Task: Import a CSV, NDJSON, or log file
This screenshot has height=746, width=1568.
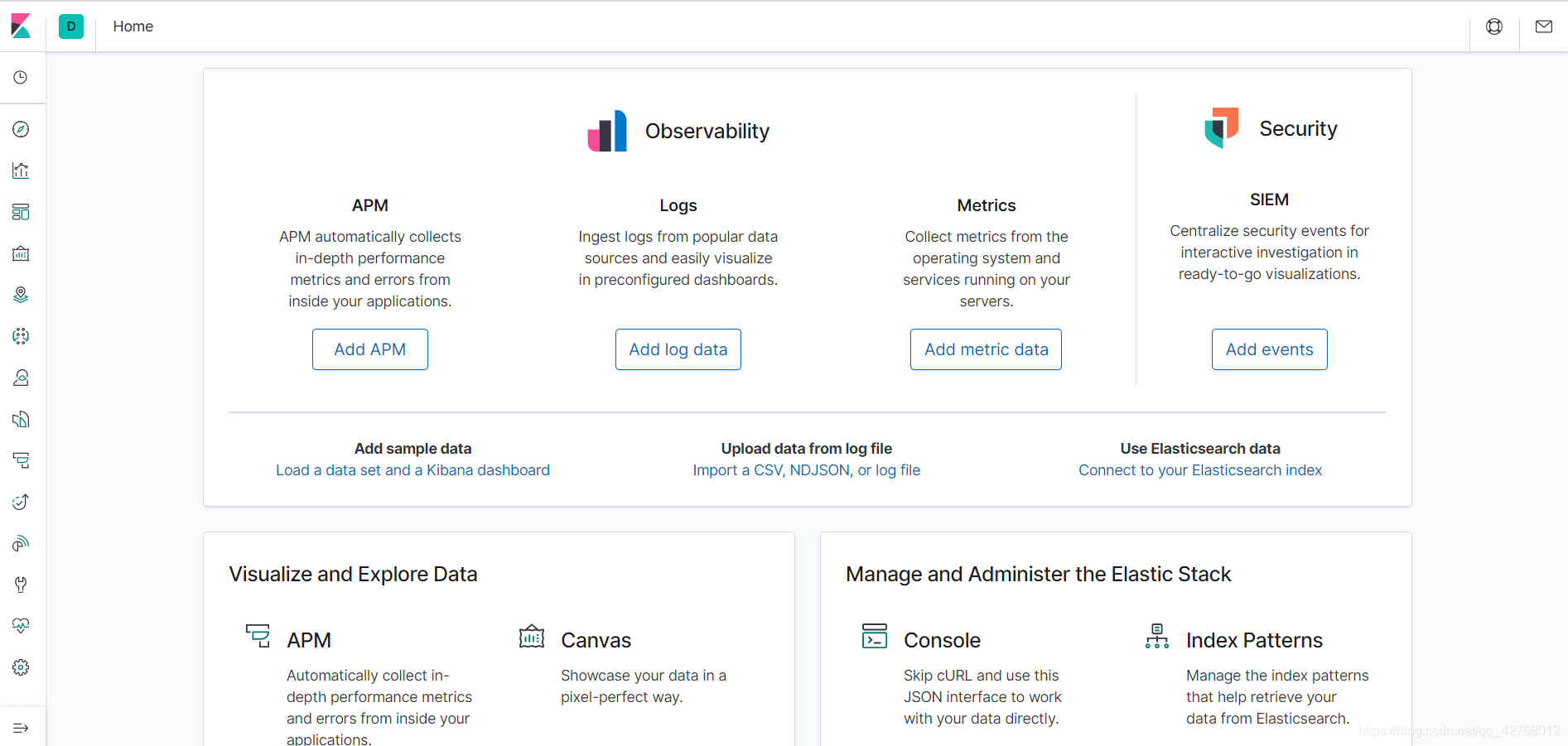Action: [x=807, y=470]
